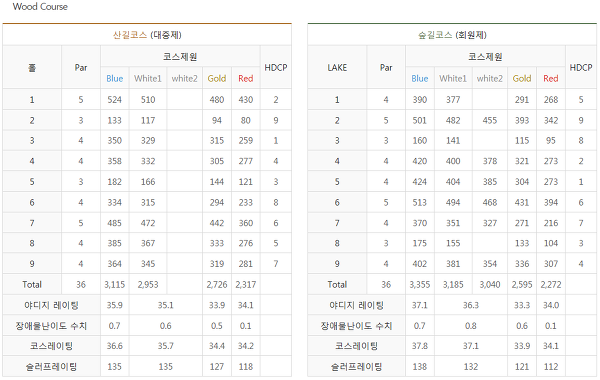Click the '393' Gold value

point(522,121)
